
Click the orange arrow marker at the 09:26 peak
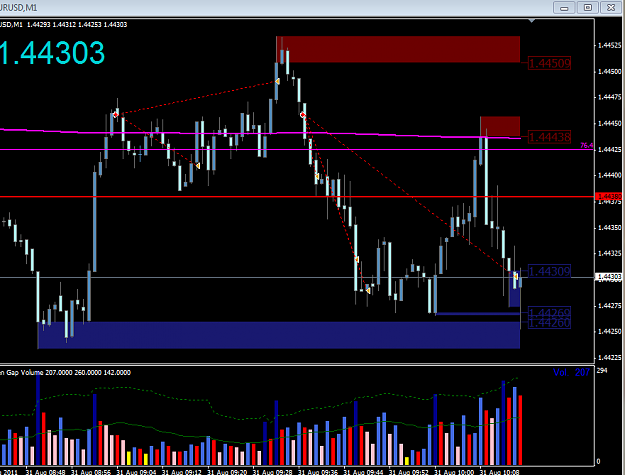coord(277,81)
